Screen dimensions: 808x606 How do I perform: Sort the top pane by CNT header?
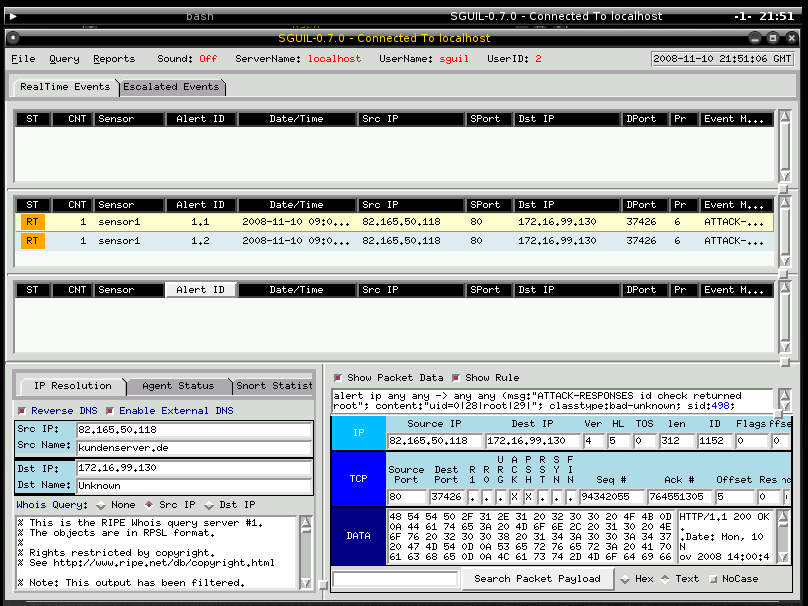coord(72,119)
